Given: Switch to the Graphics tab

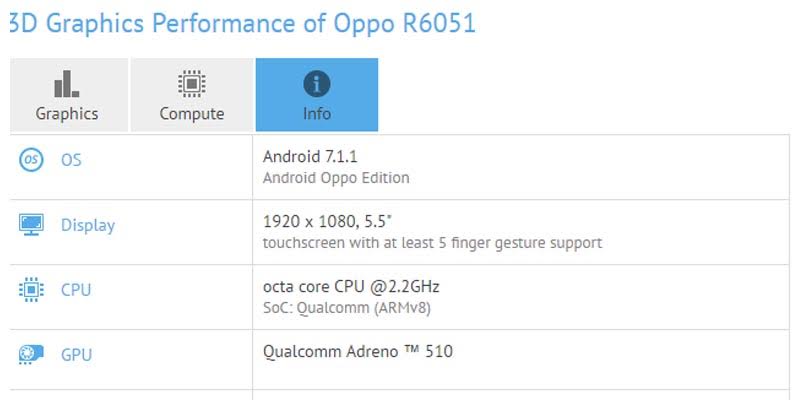Looking at the screenshot, I should pyautogui.click(x=68, y=113).
